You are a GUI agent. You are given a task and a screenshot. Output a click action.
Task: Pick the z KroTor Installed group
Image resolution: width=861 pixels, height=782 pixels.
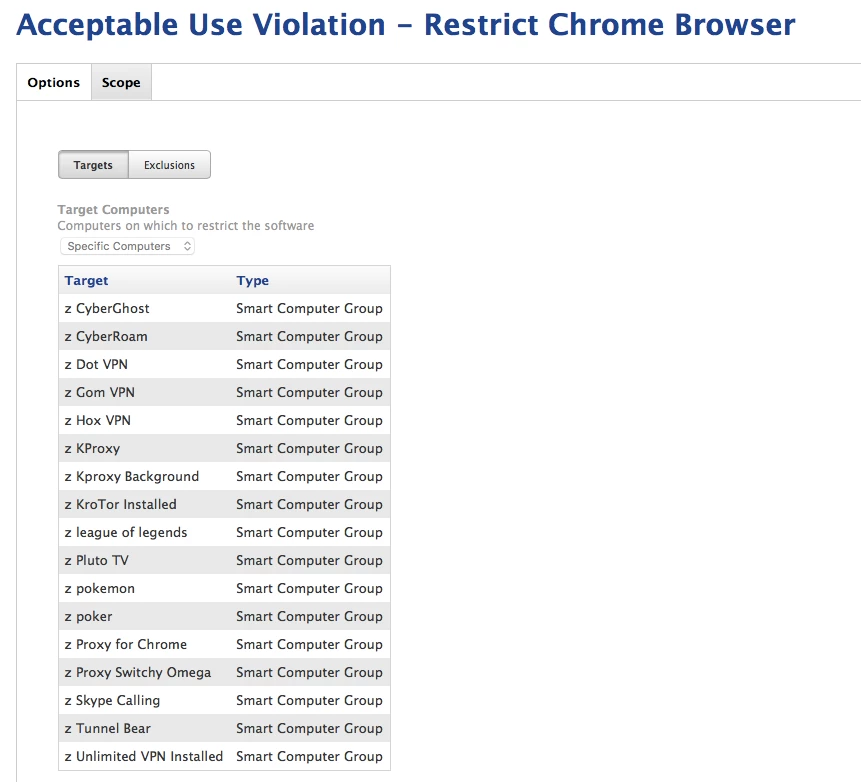pos(225,505)
